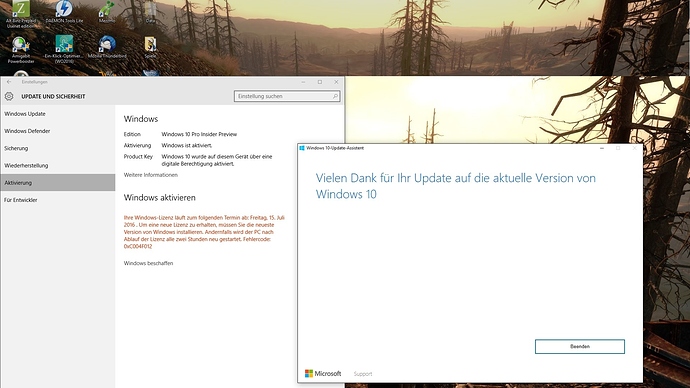This screenshot has width=690, height=388.
Task: Open the Messmo desktop shortcut
Action: pyautogui.click(x=107, y=11)
